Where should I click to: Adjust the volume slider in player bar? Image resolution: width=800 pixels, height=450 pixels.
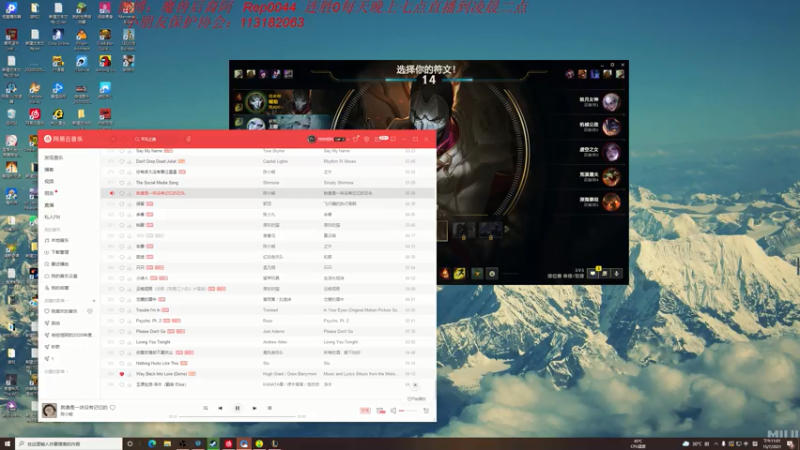408,410
